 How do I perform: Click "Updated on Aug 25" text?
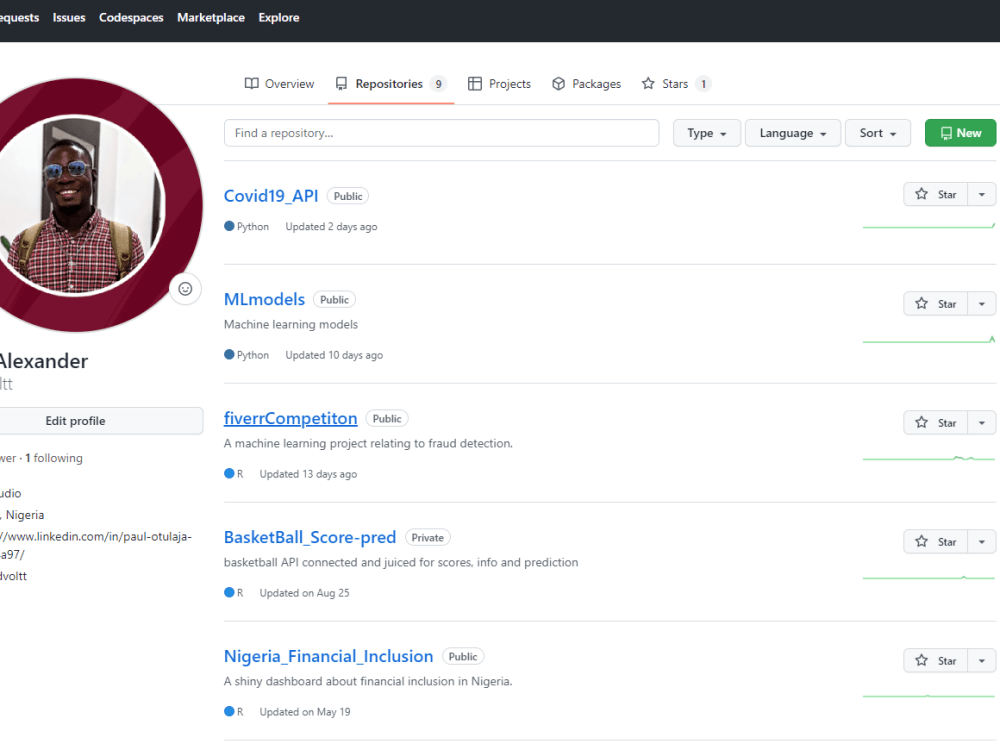click(304, 592)
